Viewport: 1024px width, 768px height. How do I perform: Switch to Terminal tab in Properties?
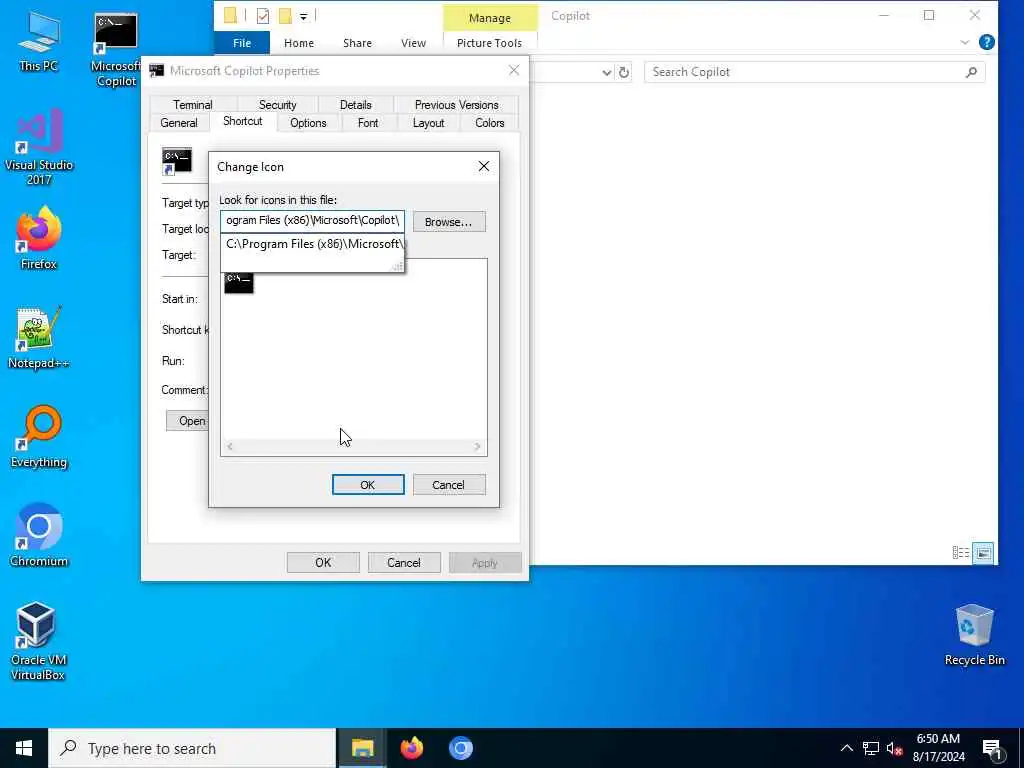click(x=193, y=104)
